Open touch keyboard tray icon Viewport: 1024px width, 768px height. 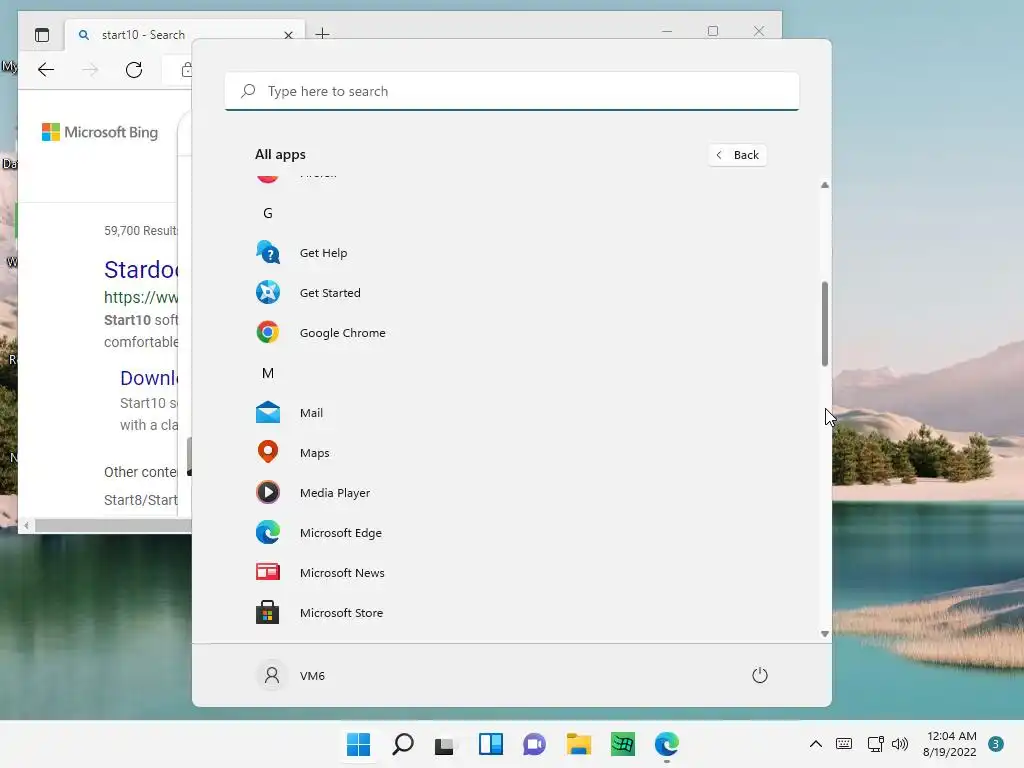pyautogui.click(x=844, y=744)
